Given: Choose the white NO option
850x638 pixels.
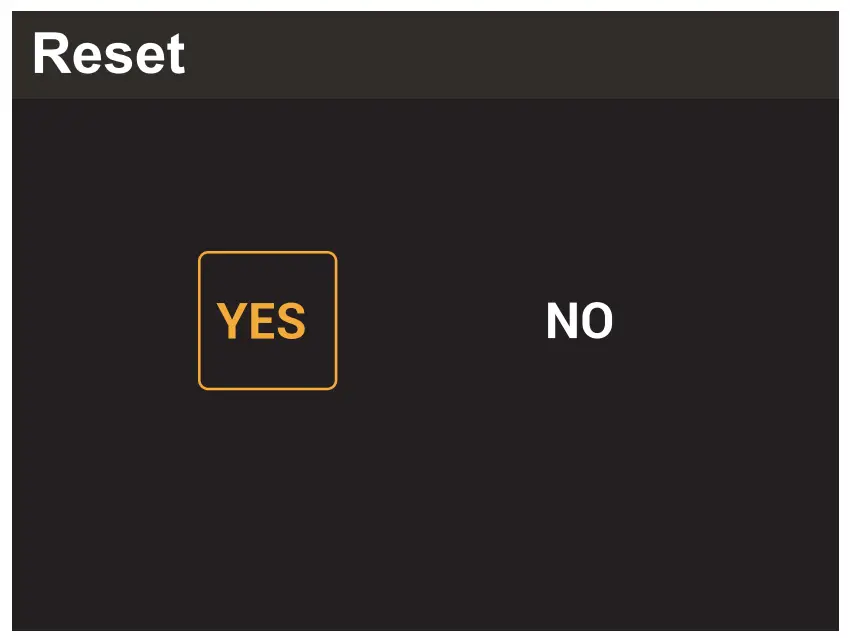Looking at the screenshot, I should [x=579, y=322].
